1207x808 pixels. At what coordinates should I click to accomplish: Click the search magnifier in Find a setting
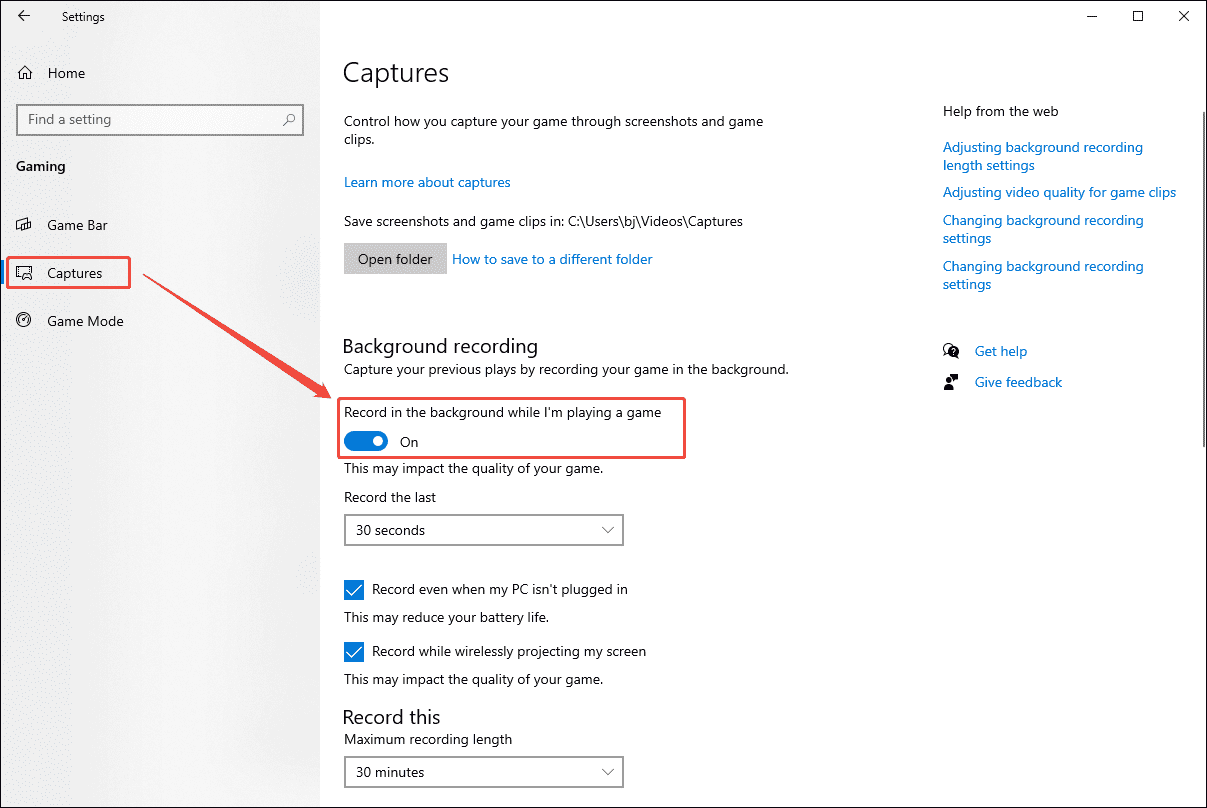(290, 119)
